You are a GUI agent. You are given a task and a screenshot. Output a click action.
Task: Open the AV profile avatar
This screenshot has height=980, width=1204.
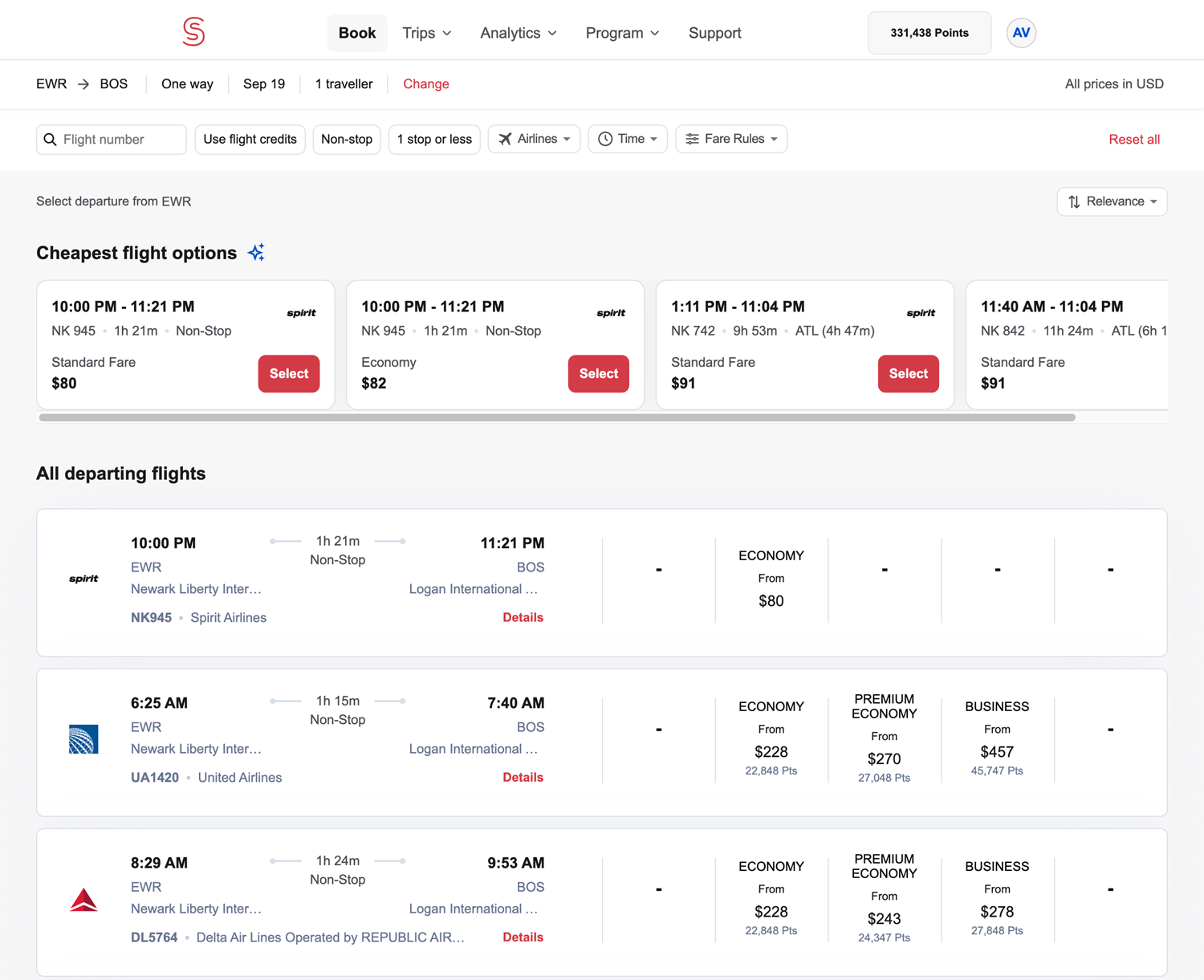[1021, 33]
